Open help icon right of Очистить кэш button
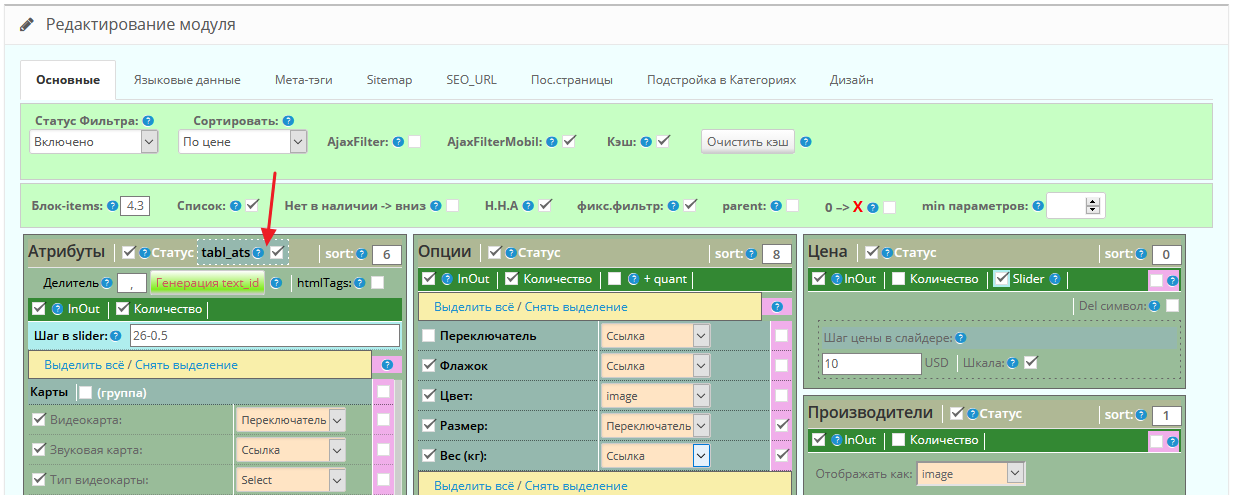 (806, 142)
